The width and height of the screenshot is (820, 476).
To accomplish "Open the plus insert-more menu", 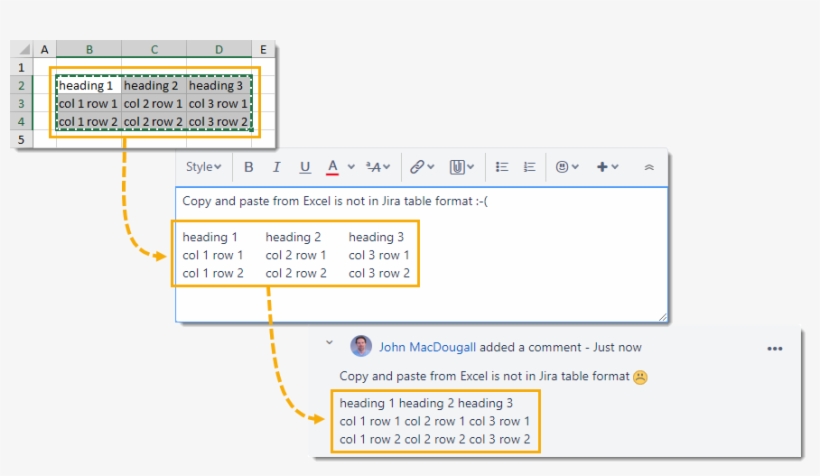I will point(607,167).
